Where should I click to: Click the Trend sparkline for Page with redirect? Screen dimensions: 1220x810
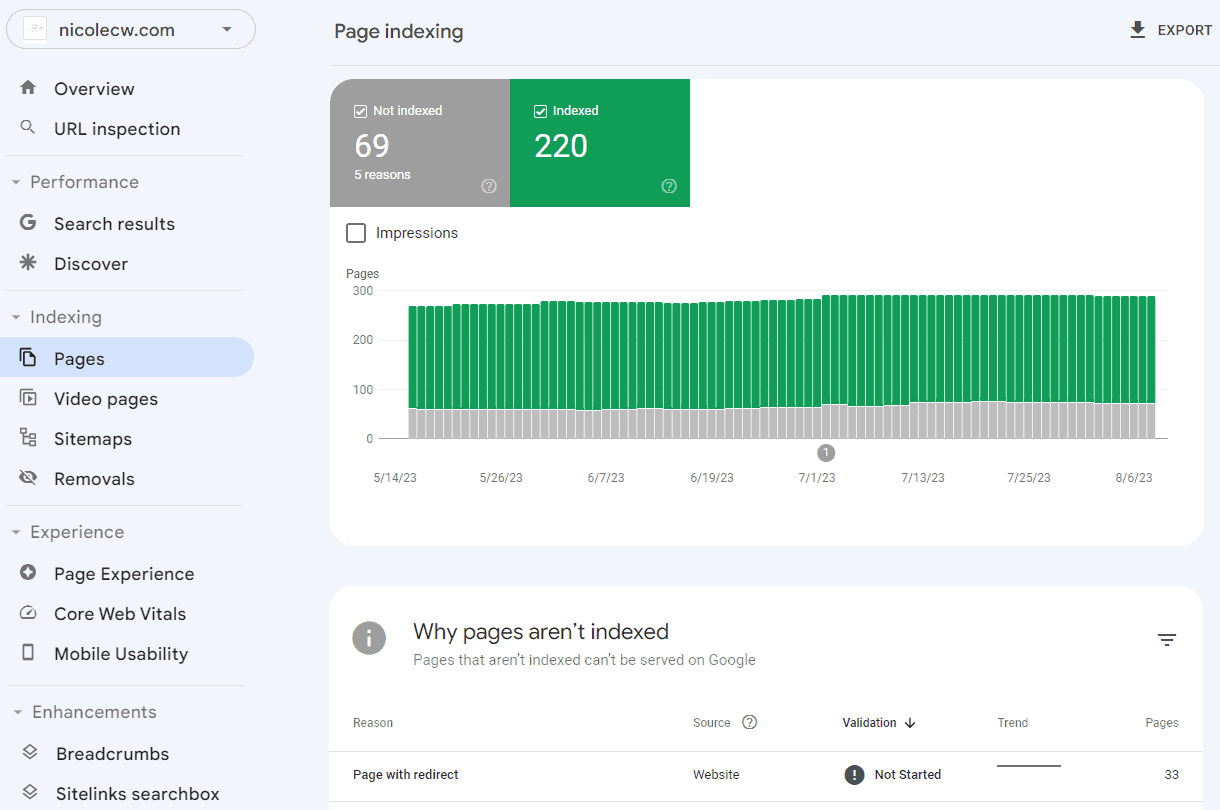pos(1029,767)
